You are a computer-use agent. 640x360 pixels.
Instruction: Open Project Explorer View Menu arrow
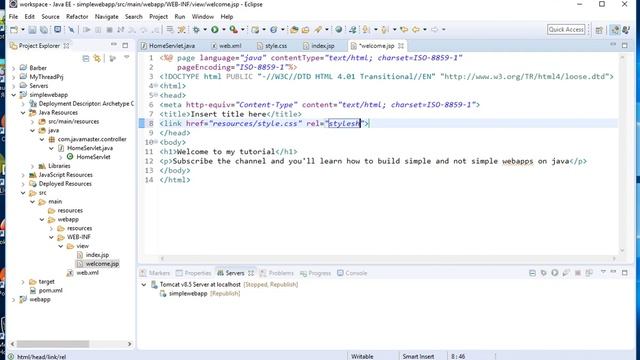click(x=127, y=58)
